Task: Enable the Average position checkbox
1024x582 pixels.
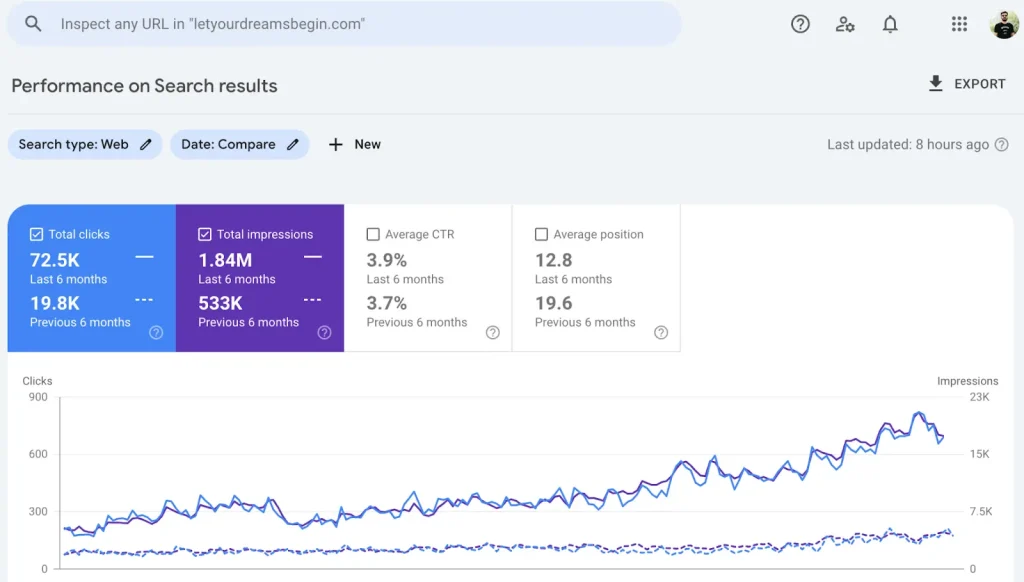Action: click(541, 234)
